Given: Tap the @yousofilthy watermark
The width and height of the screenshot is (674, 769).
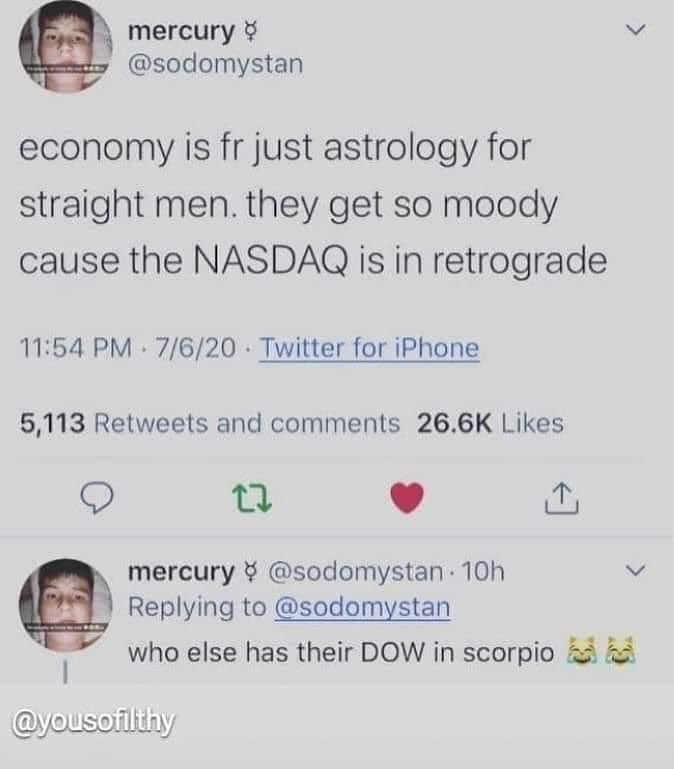Looking at the screenshot, I should [93, 722].
